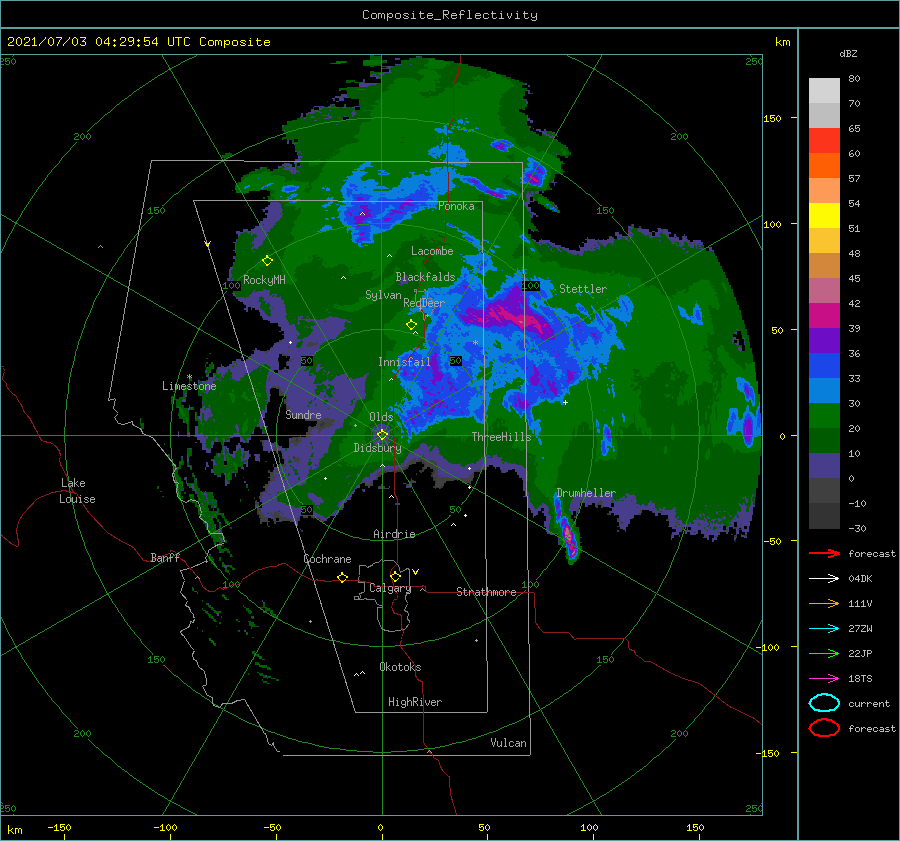This screenshot has width=900, height=841.
Task: Click the Calgary city label
Action: click(390, 588)
